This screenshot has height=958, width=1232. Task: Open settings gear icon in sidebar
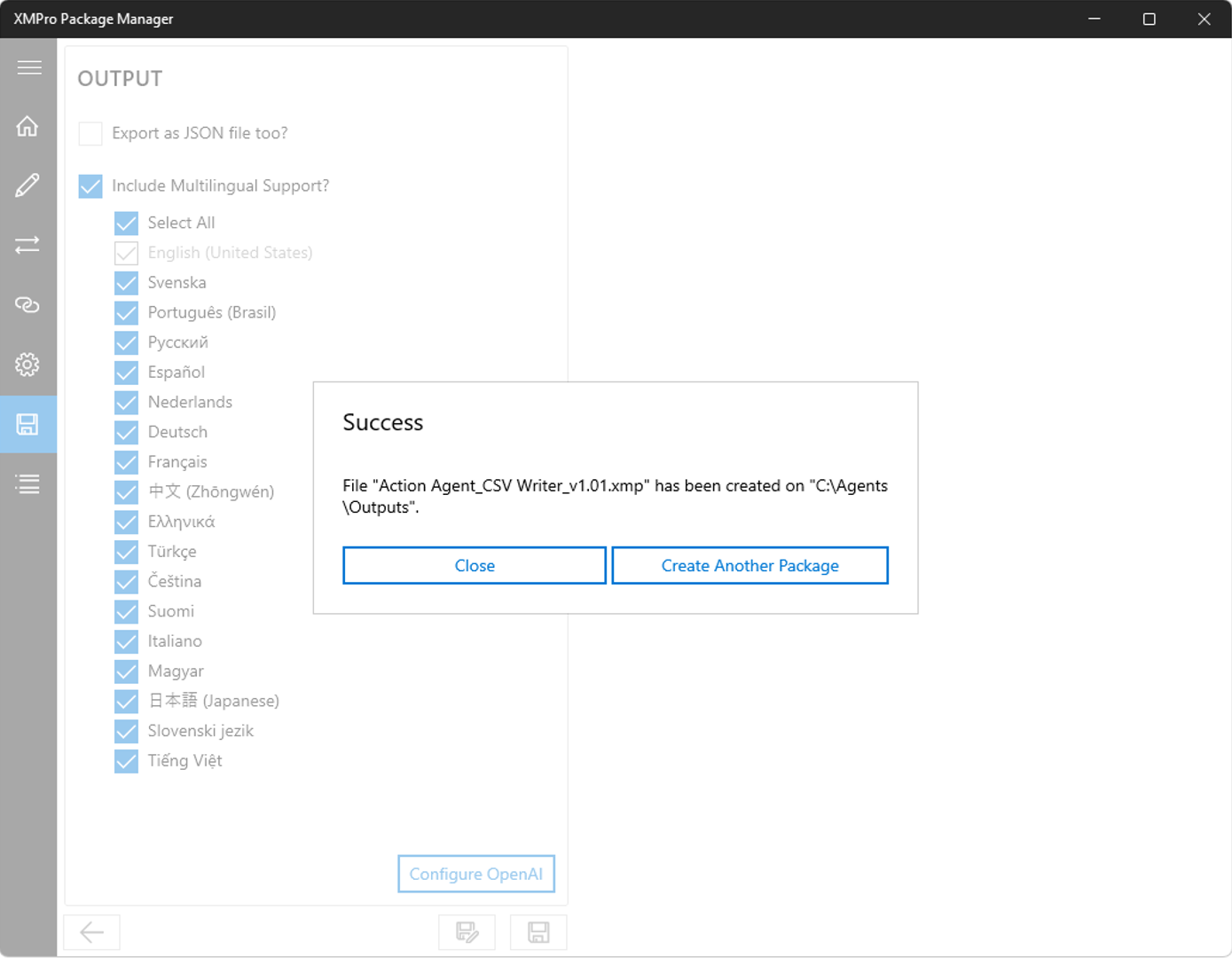(28, 365)
